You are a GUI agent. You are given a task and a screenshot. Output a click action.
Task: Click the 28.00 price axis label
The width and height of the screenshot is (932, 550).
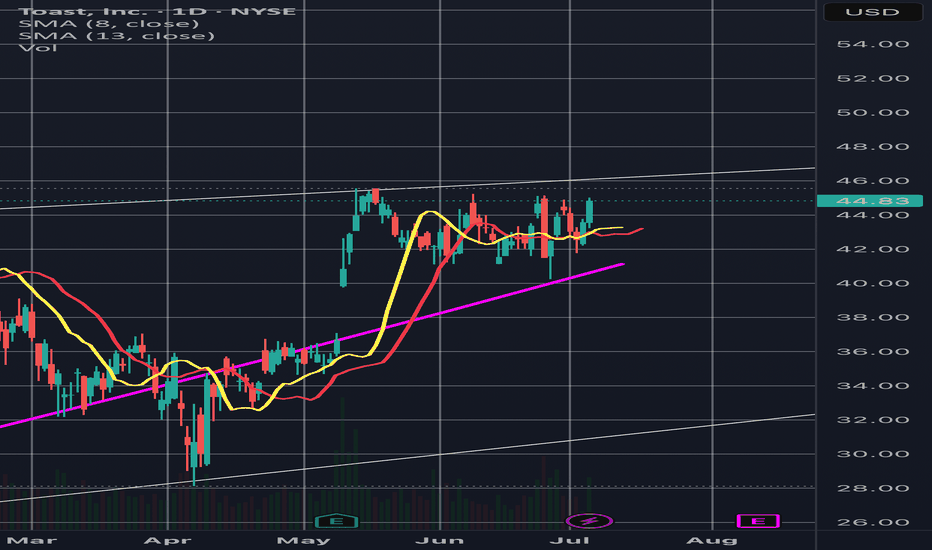point(873,488)
